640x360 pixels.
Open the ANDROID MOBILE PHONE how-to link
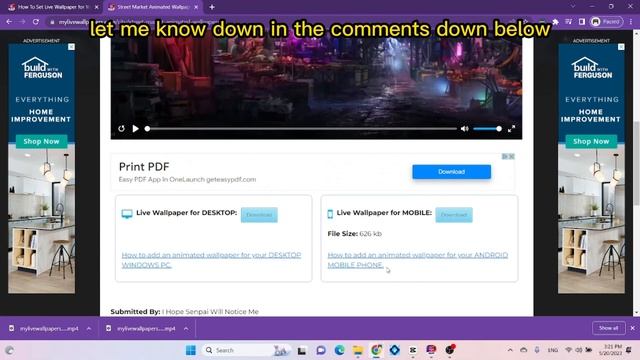tap(418, 260)
